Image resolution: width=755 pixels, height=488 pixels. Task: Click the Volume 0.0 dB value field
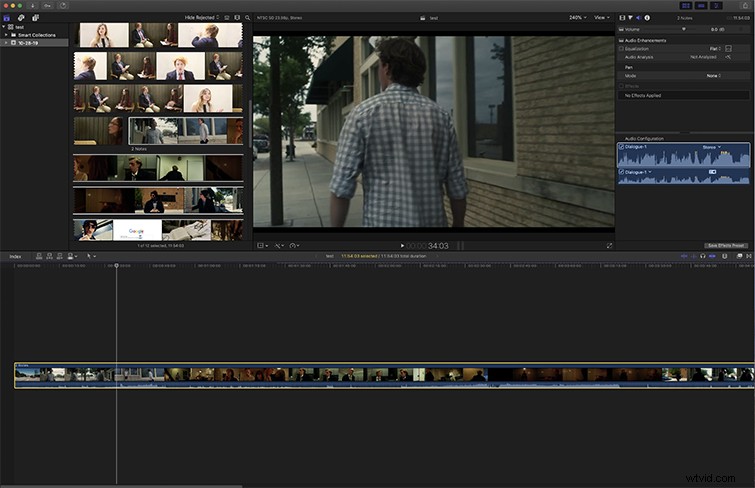coord(717,29)
